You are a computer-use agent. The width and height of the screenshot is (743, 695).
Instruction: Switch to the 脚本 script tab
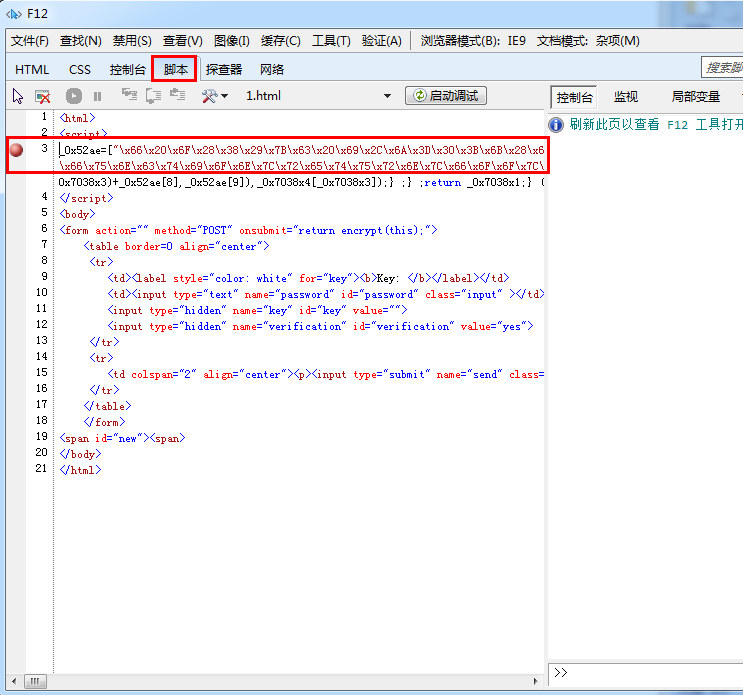click(175, 70)
